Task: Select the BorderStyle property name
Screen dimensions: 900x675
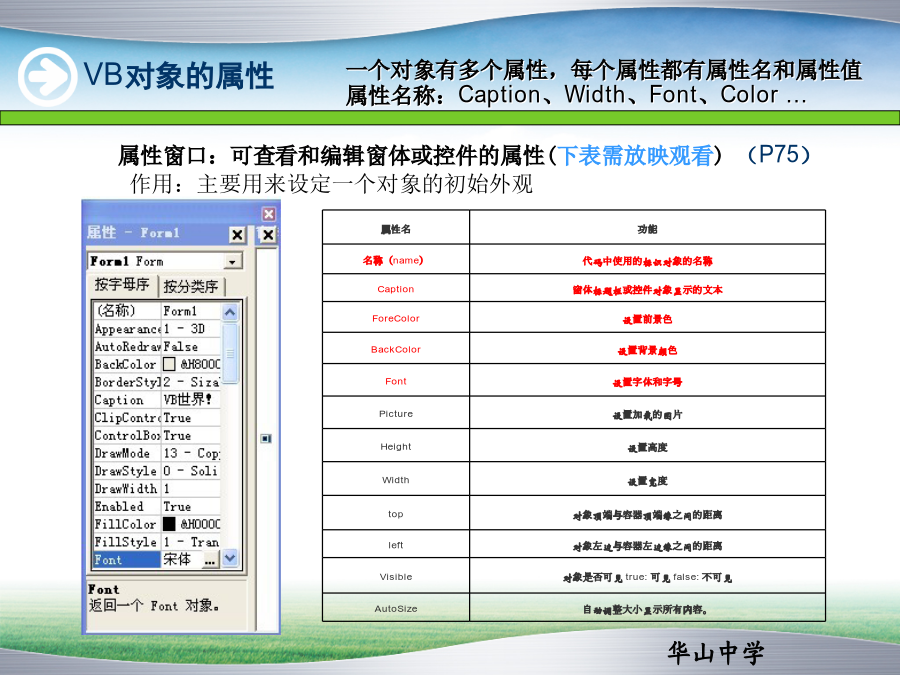Action: 127,382
